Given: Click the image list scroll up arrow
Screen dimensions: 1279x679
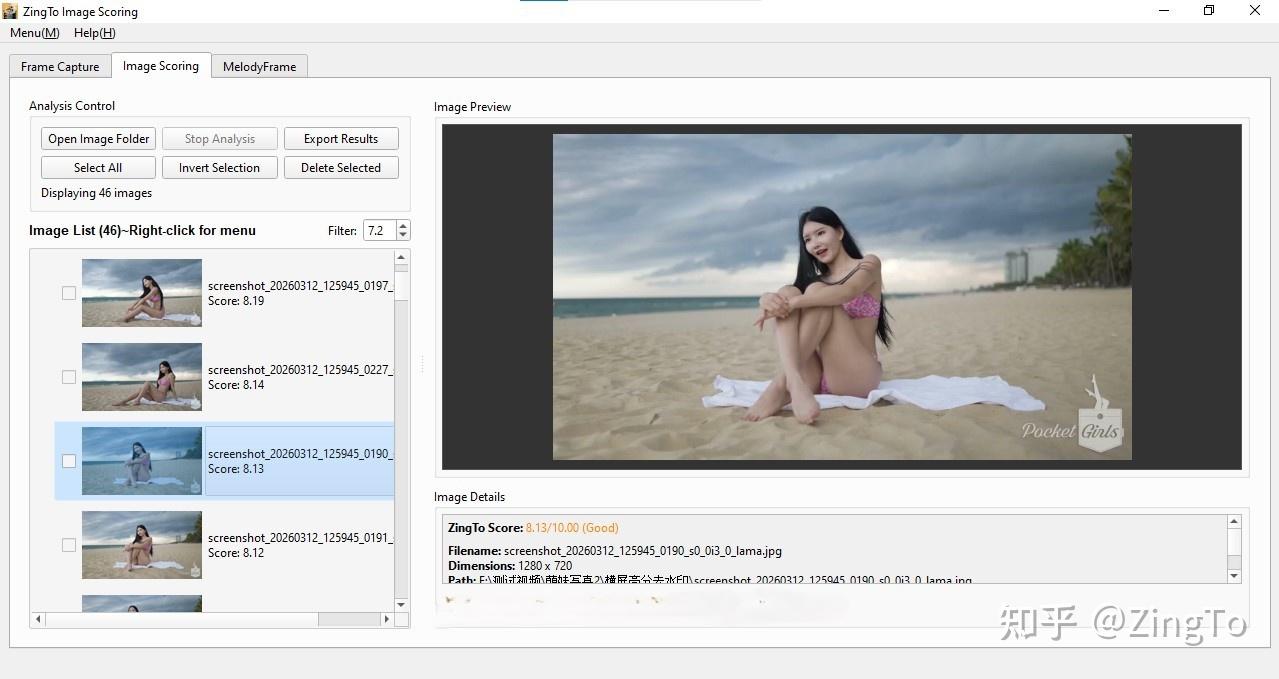Looking at the screenshot, I should click(402, 256).
